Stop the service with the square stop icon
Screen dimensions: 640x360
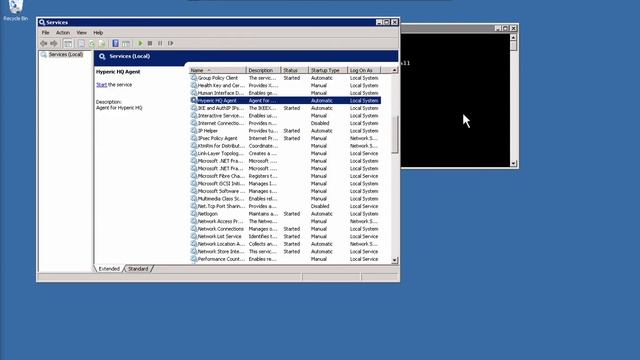[150, 43]
